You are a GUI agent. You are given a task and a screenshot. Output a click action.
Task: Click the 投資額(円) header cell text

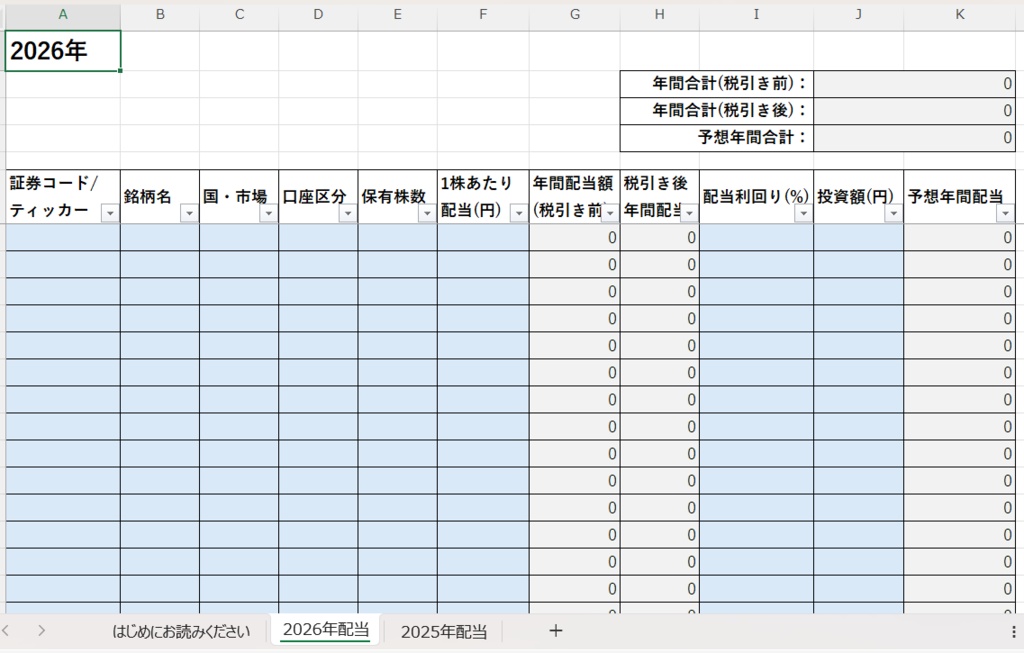(855, 197)
